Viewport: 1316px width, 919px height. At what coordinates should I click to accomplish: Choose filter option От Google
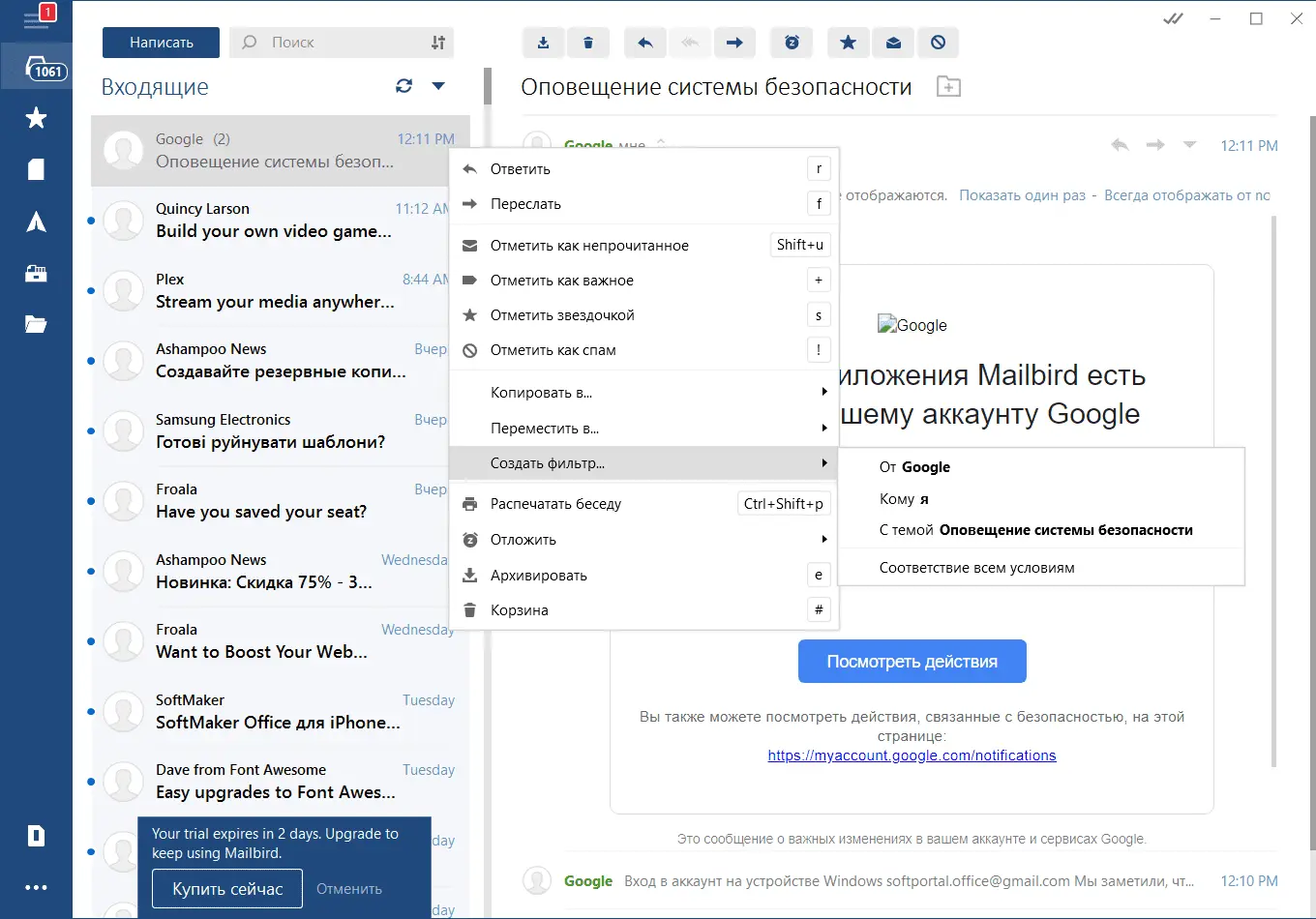point(914,467)
